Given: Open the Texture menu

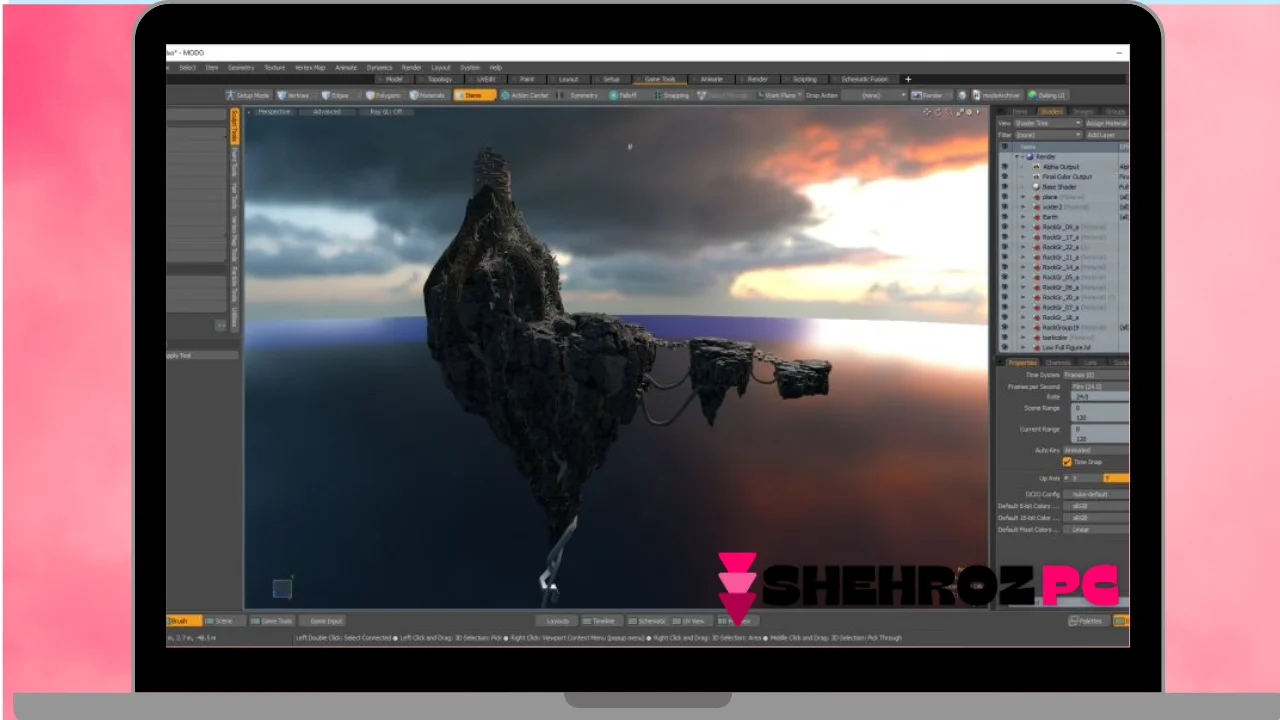Looking at the screenshot, I should click(x=274, y=67).
